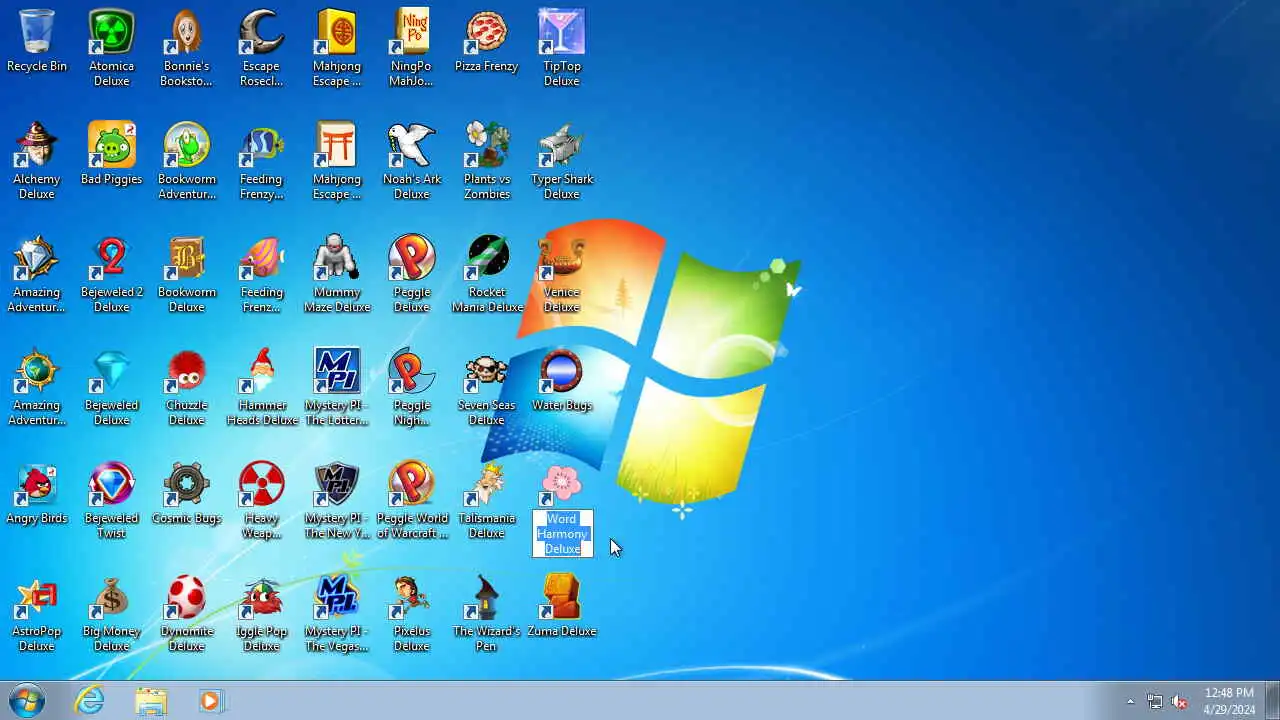Select Bejeweled Twist shortcut
The width and height of the screenshot is (1280, 720).
pos(112,484)
